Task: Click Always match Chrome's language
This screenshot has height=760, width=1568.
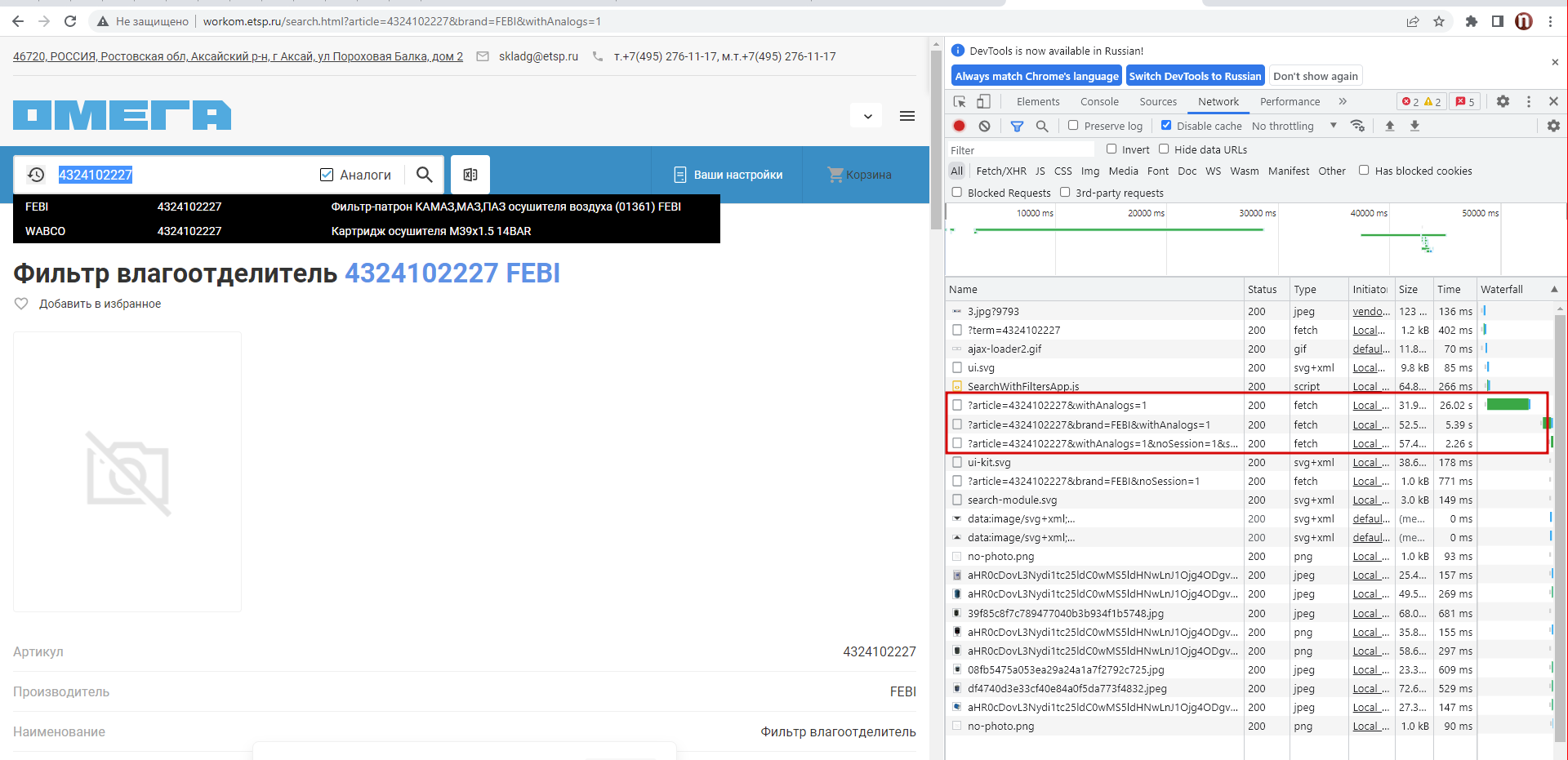Action: point(1036,76)
